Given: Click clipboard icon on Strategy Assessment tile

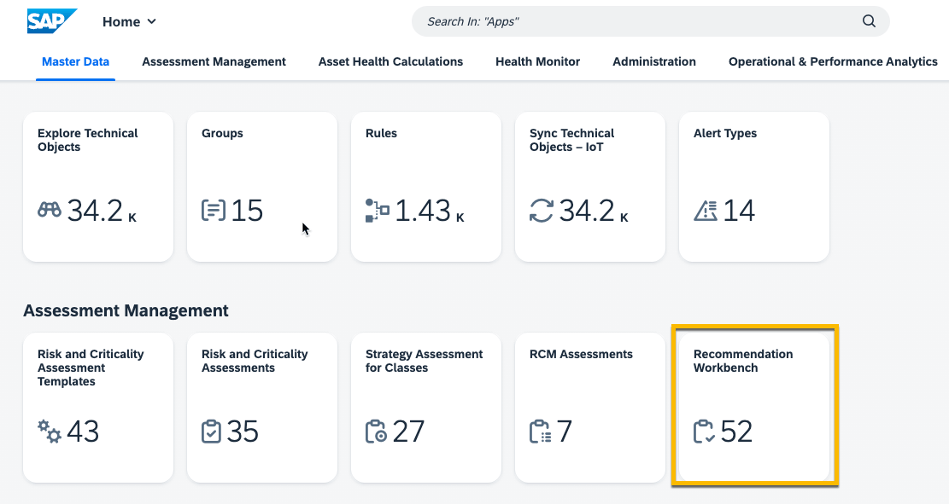Looking at the screenshot, I should point(376,431).
